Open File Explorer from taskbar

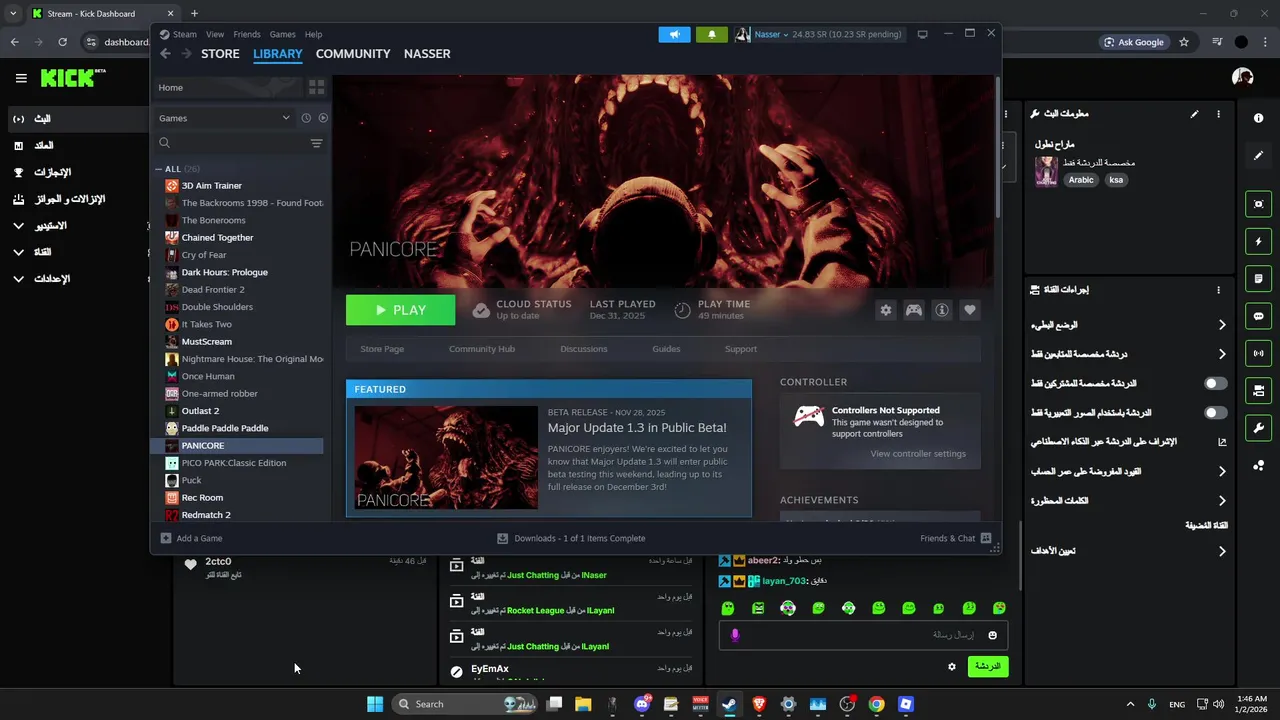point(583,704)
